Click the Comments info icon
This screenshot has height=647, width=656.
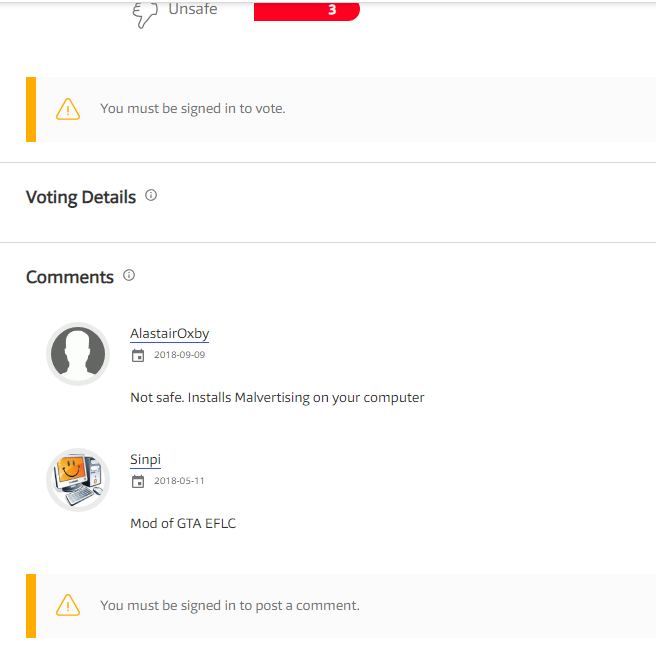coord(129,276)
